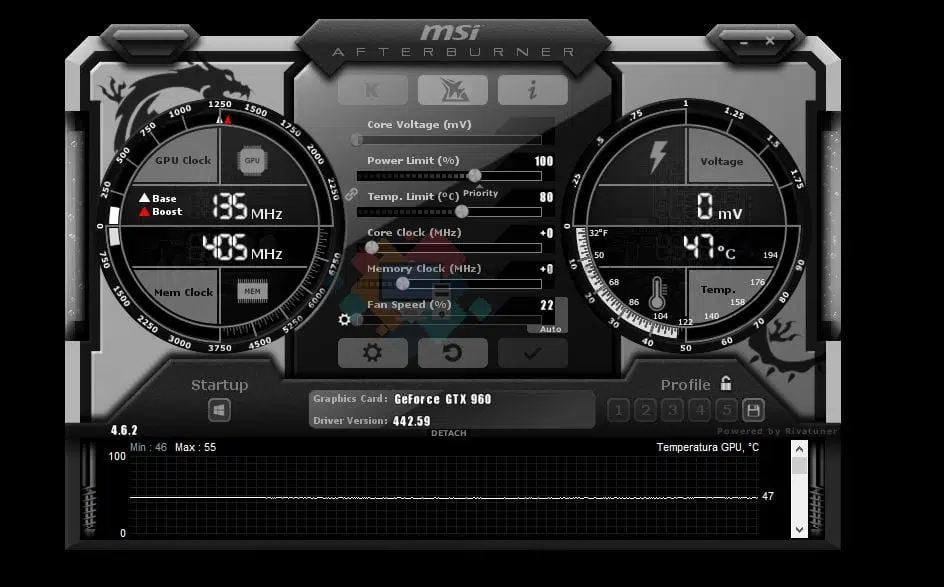944x587 pixels.
Task: Open fan settings gear beside Fan Speed
Action: pos(344,319)
